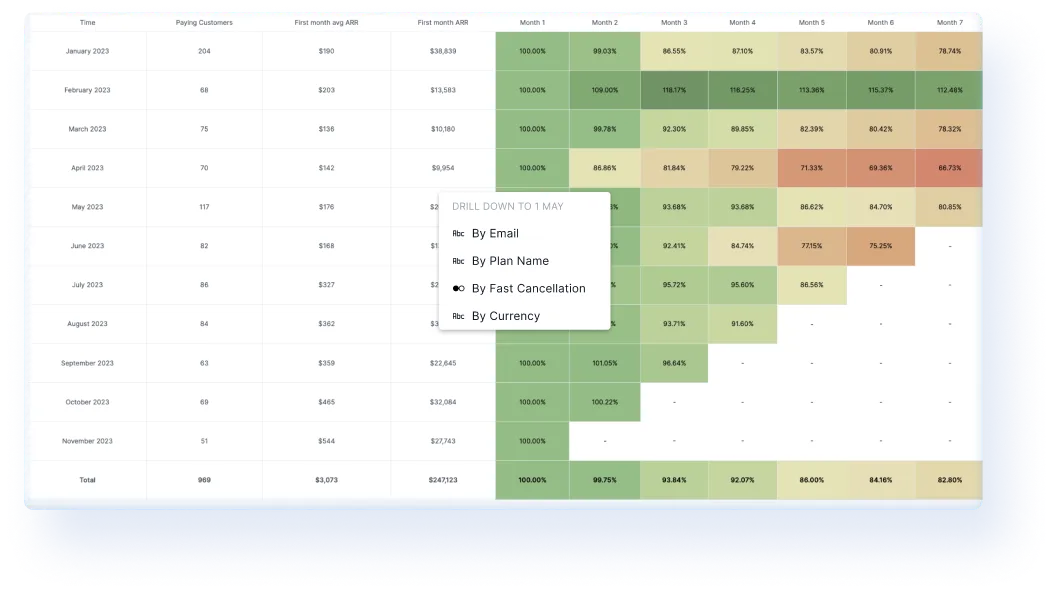The height and width of the screenshot is (592, 1054).
Task: Select the June 2023 Month 6 cell 75.25%
Action: (x=880, y=246)
